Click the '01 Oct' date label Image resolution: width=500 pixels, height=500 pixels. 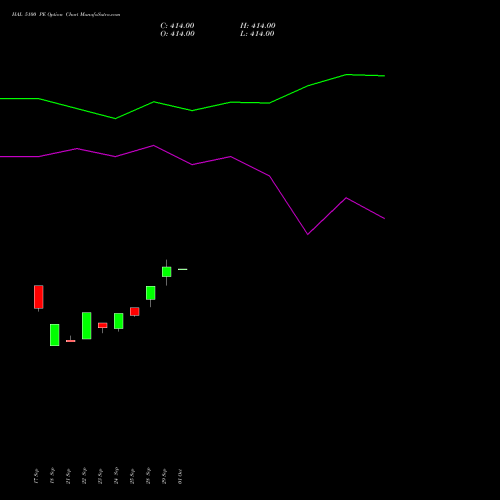click(180, 476)
